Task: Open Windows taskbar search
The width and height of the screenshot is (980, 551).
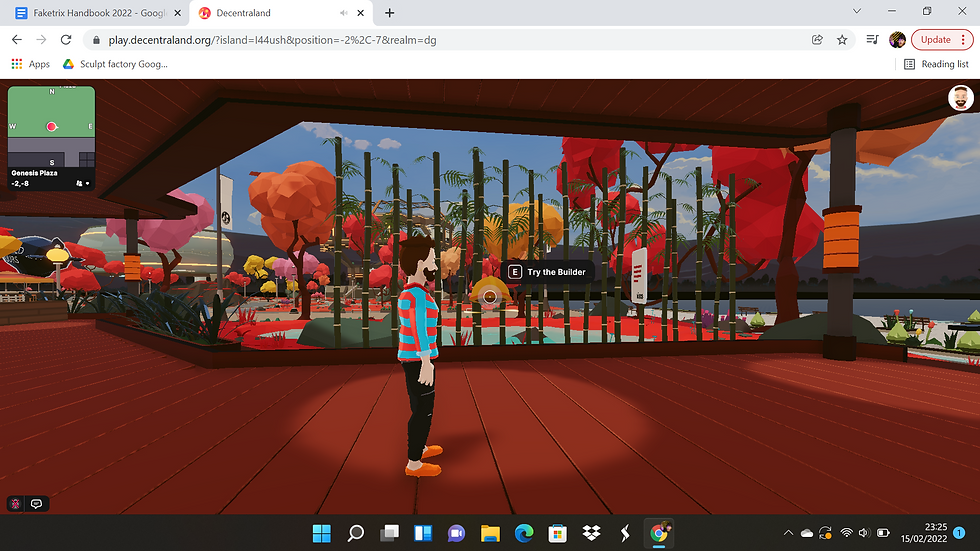Action: pos(356,533)
